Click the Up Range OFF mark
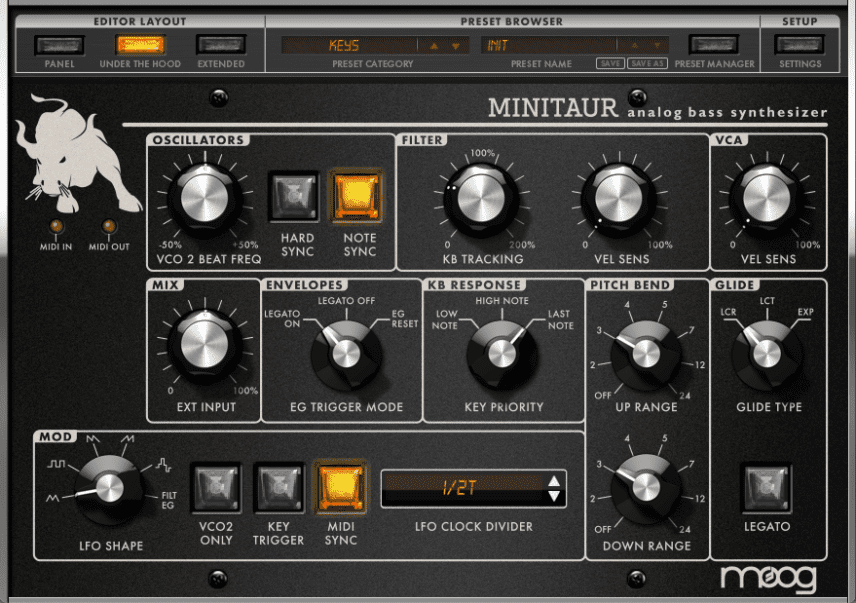The width and height of the screenshot is (856, 603). (x=603, y=395)
